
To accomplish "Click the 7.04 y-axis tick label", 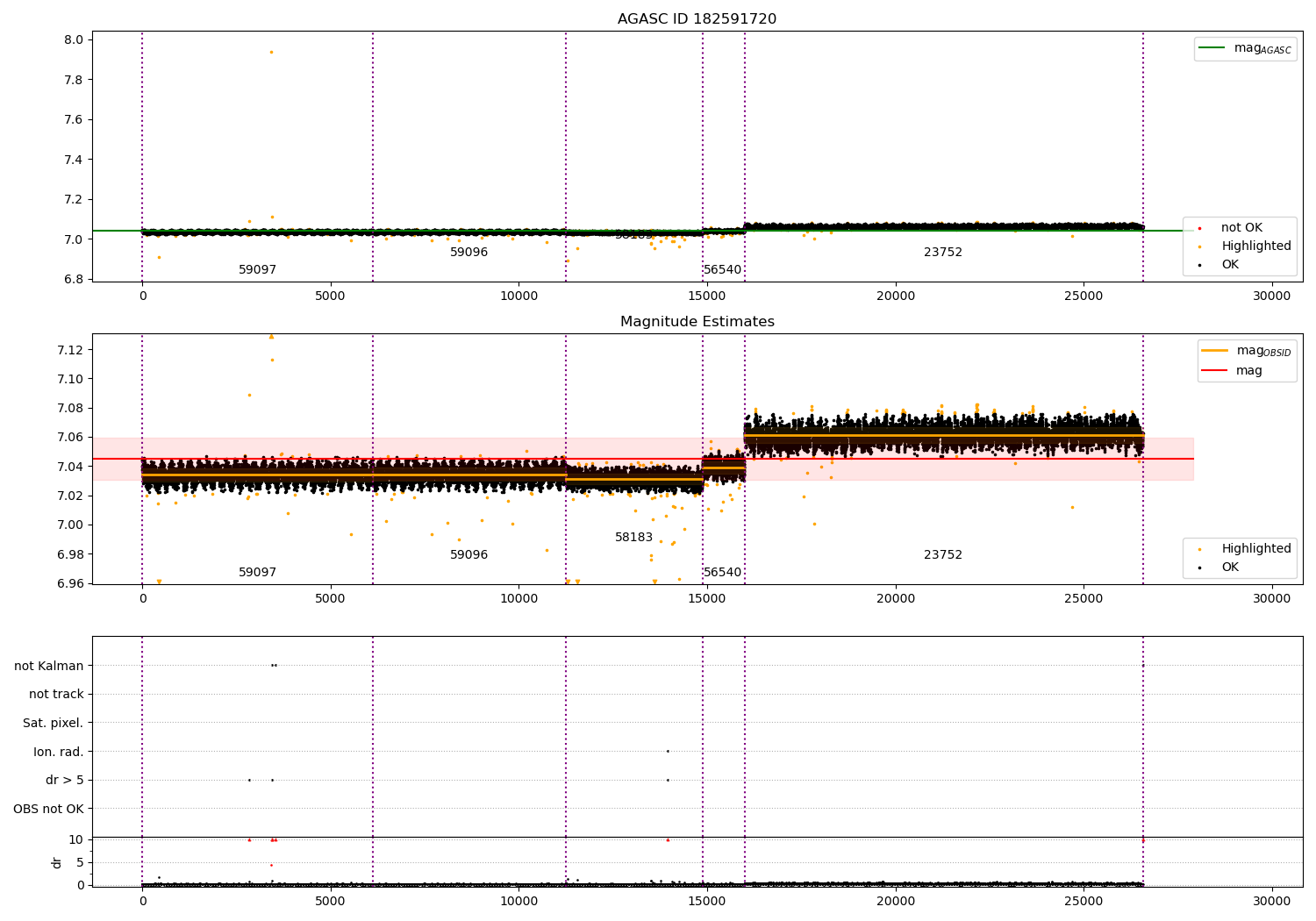I will [70, 467].
